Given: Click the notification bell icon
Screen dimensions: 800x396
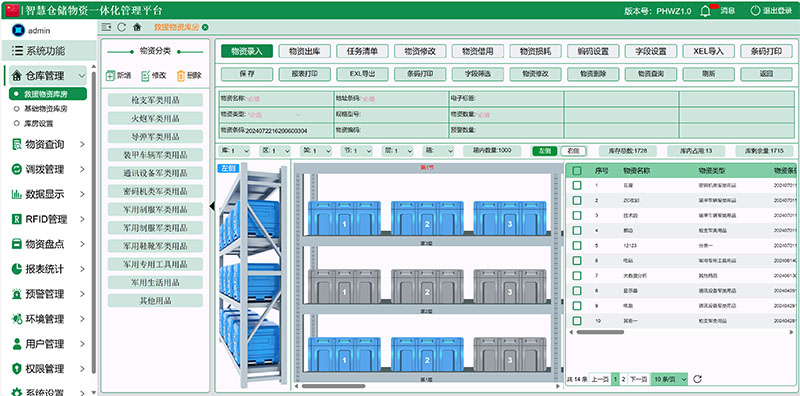Looking at the screenshot, I should (705, 11).
